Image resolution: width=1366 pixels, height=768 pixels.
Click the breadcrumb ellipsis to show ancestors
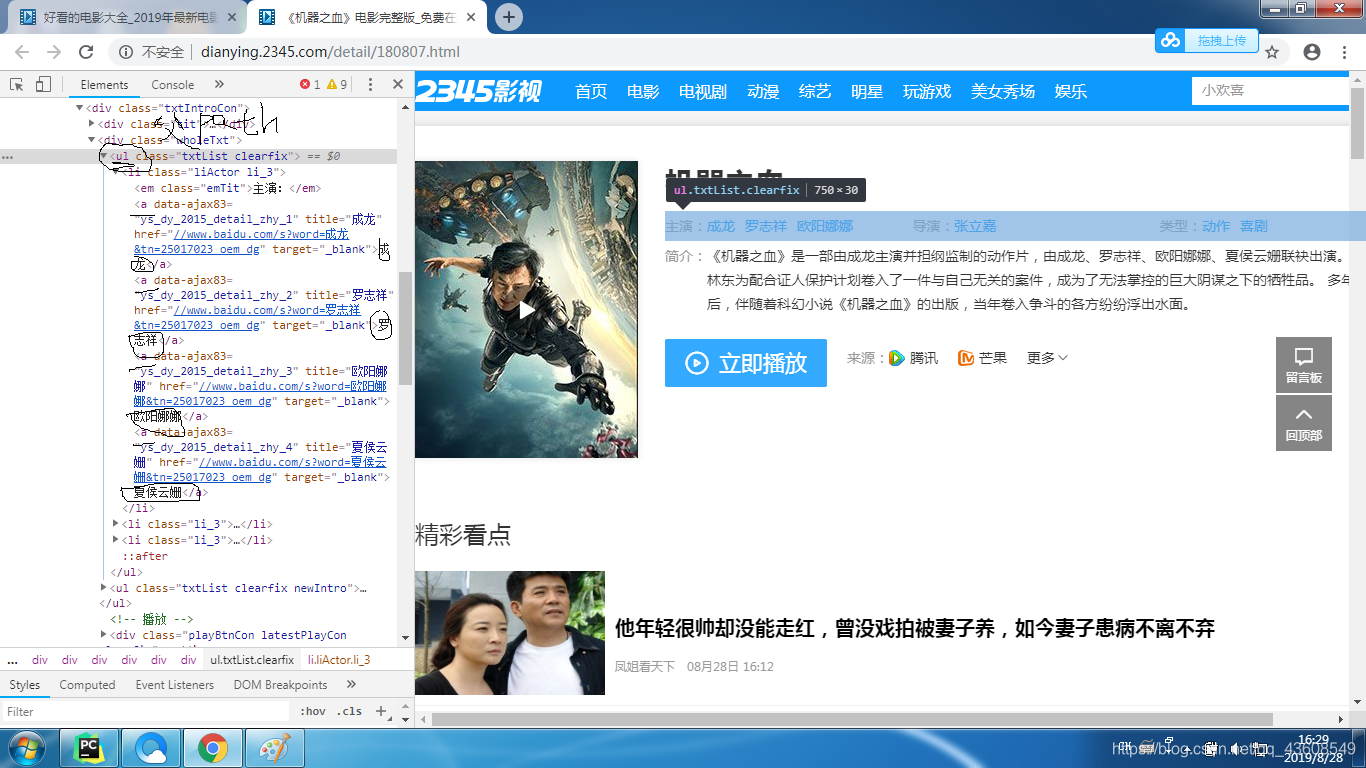click(12, 660)
